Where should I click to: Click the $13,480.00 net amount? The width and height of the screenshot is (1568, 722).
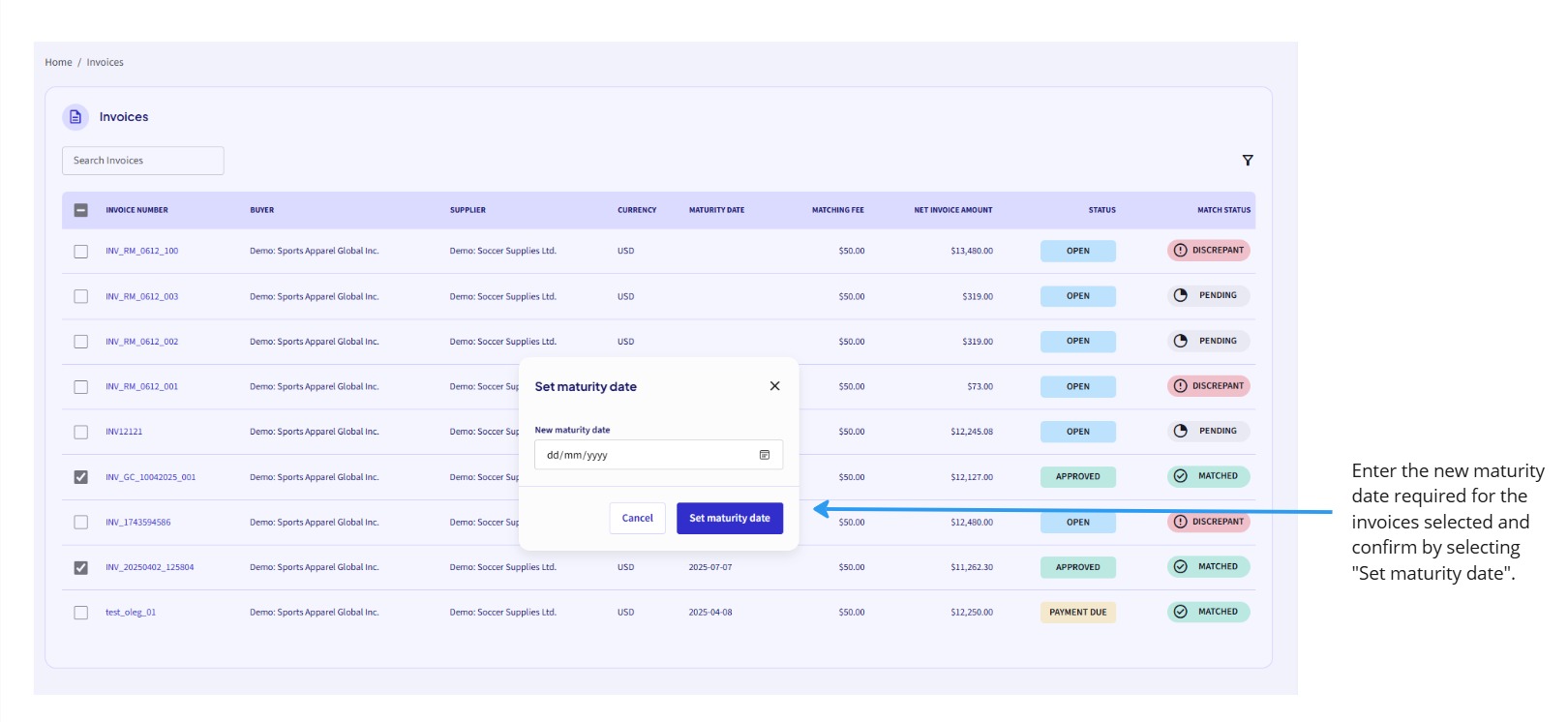coord(972,251)
